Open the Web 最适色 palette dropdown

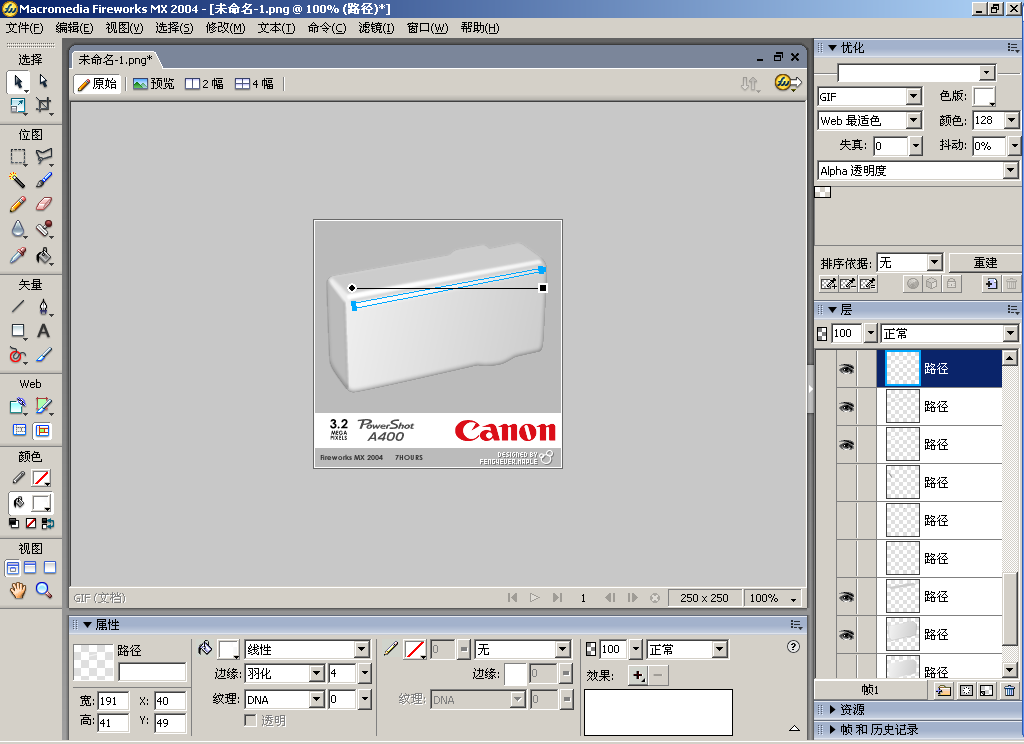click(x=914, y=121)
